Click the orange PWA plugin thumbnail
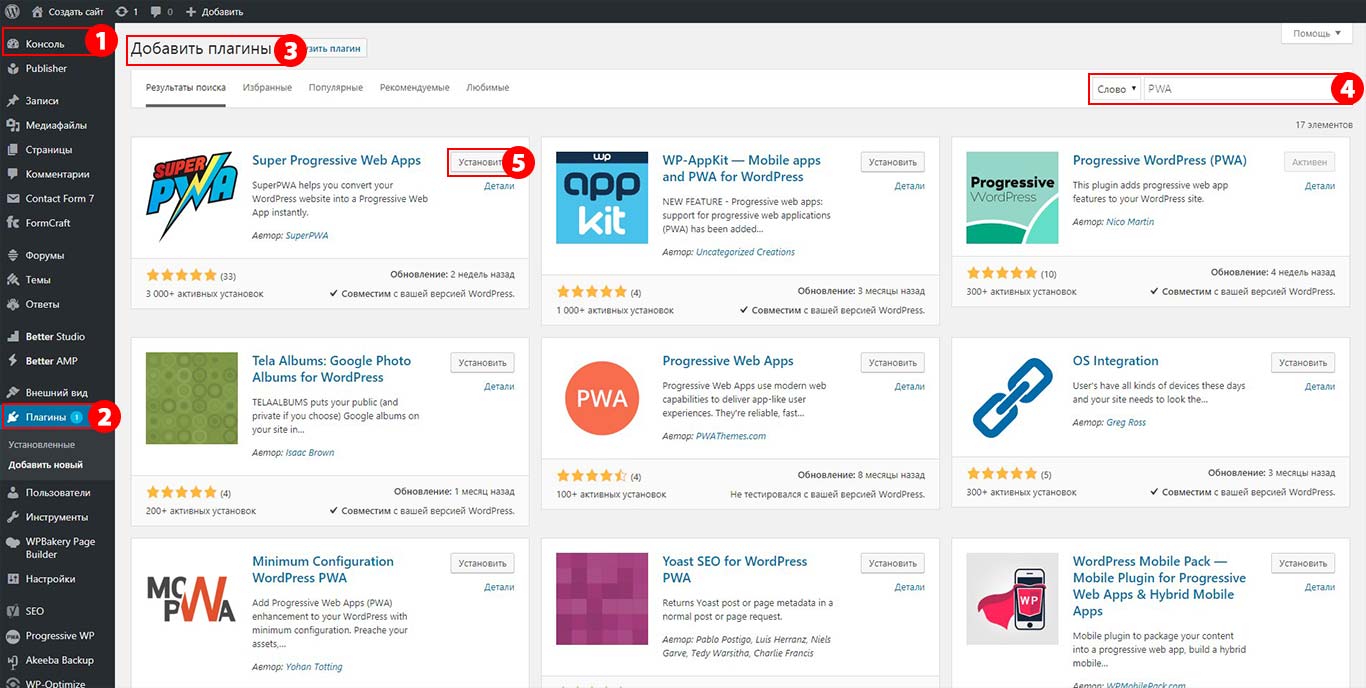The image size is (1366, 688). pos(602,399)
